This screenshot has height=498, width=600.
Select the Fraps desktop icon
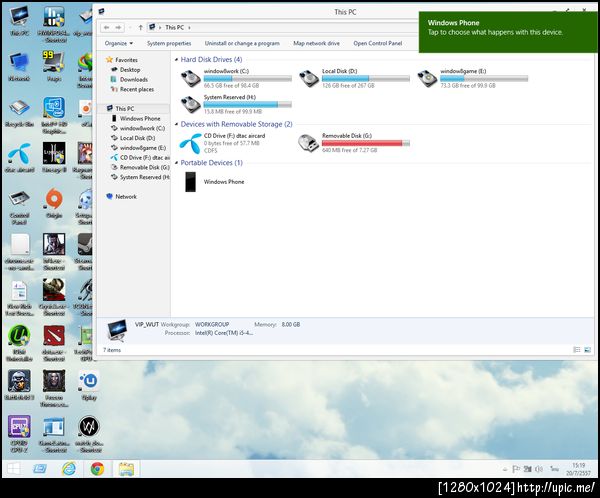pyautogui.click(x=54, y=66)
